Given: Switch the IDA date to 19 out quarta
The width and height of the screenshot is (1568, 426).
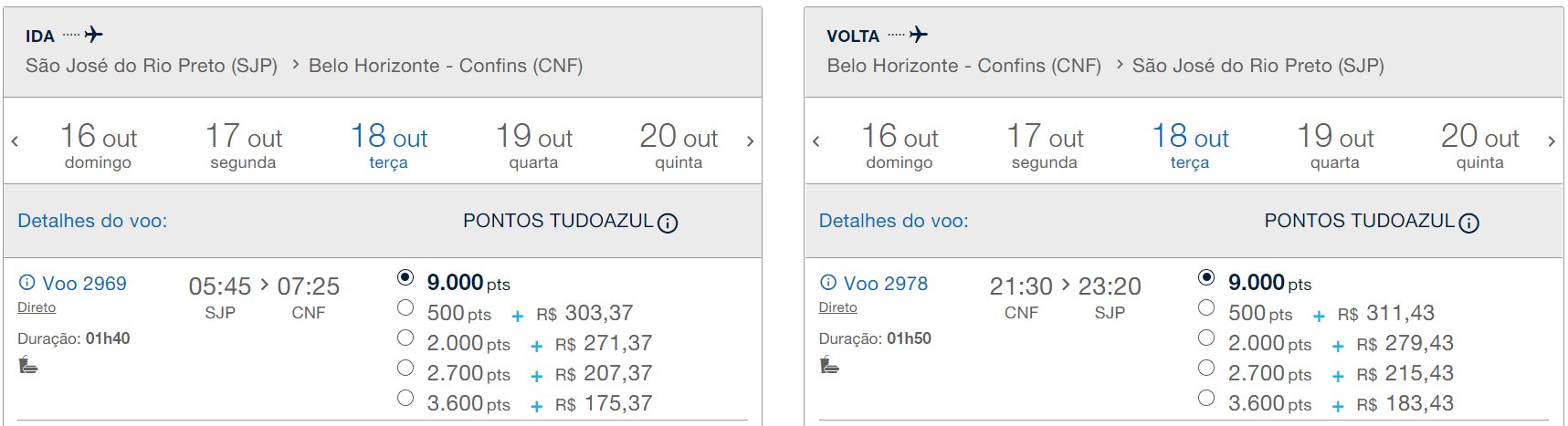Looking at the screenshot, I should click(x=534, y=146).
